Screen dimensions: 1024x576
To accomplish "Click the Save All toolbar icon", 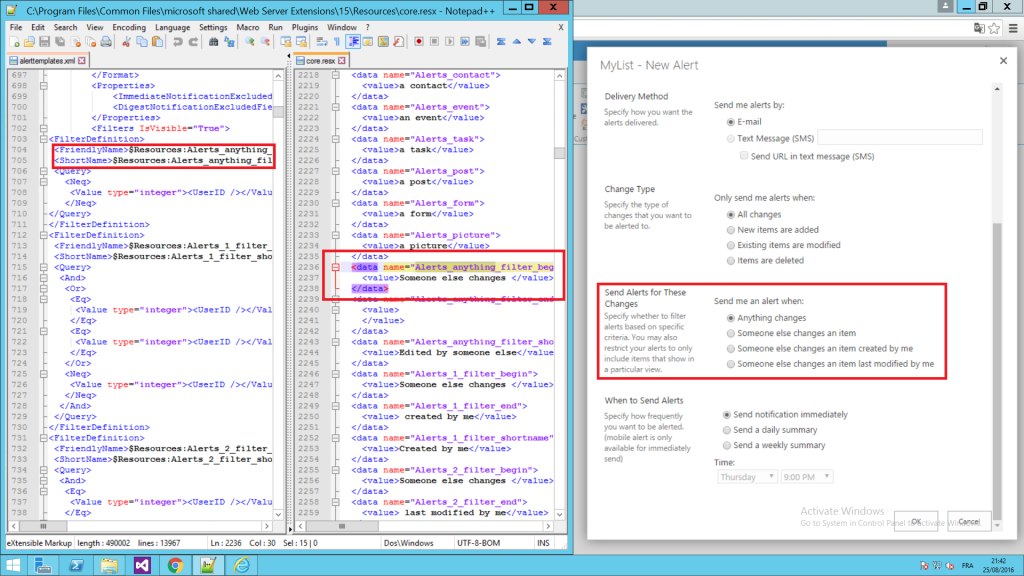I will click(x=60, y=42).
